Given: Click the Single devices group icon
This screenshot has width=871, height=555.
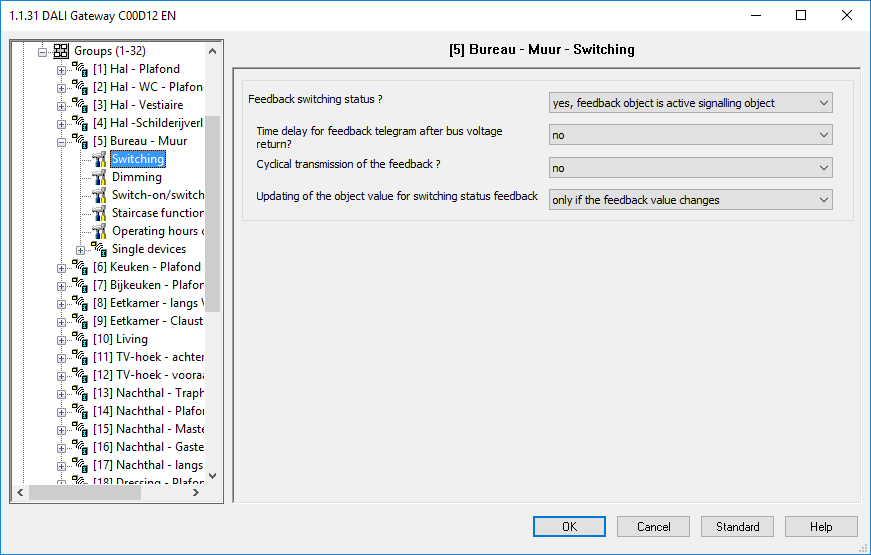Looking at the screenshot, I should pos(99,249).
